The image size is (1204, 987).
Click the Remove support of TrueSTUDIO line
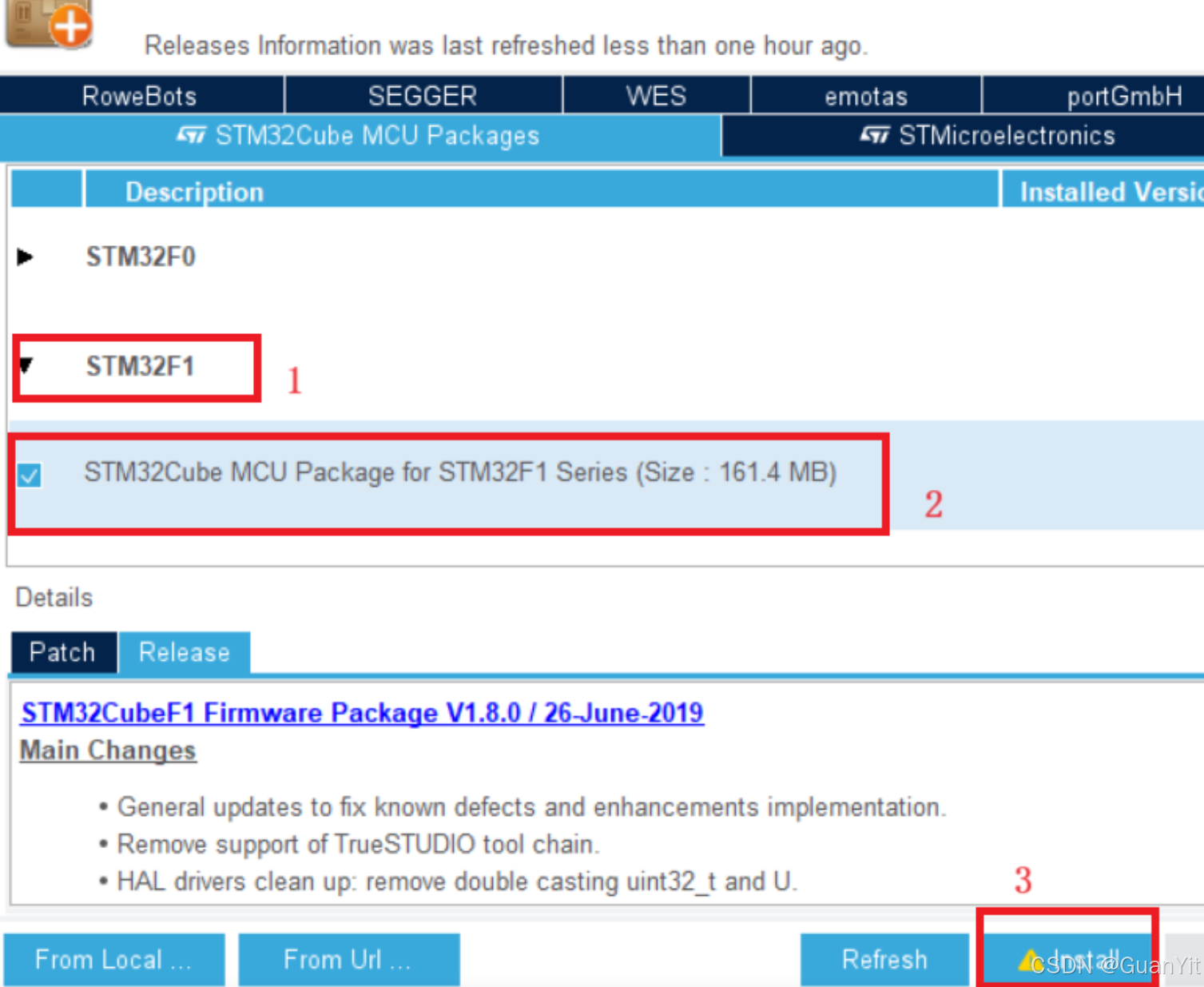click(x=358, y=844)
